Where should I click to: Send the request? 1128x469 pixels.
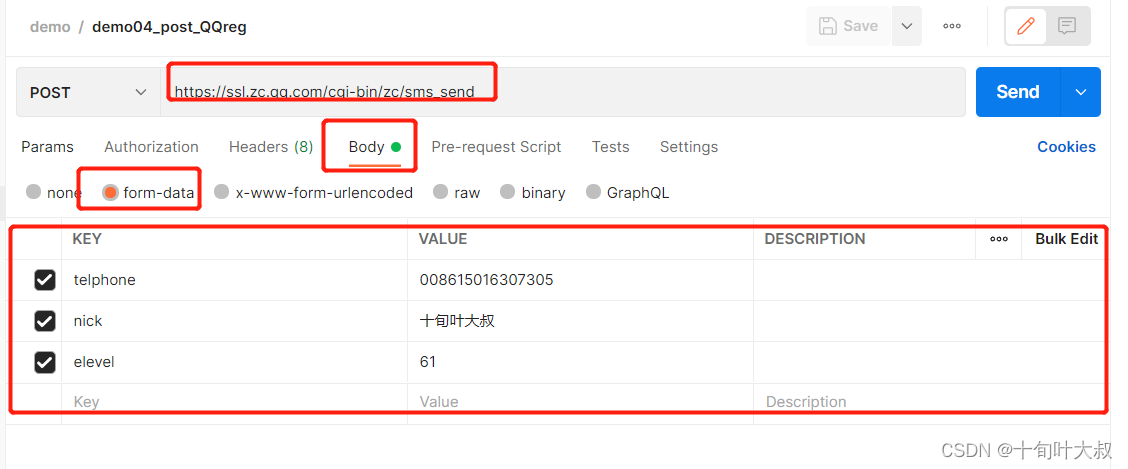[1017, 92]
